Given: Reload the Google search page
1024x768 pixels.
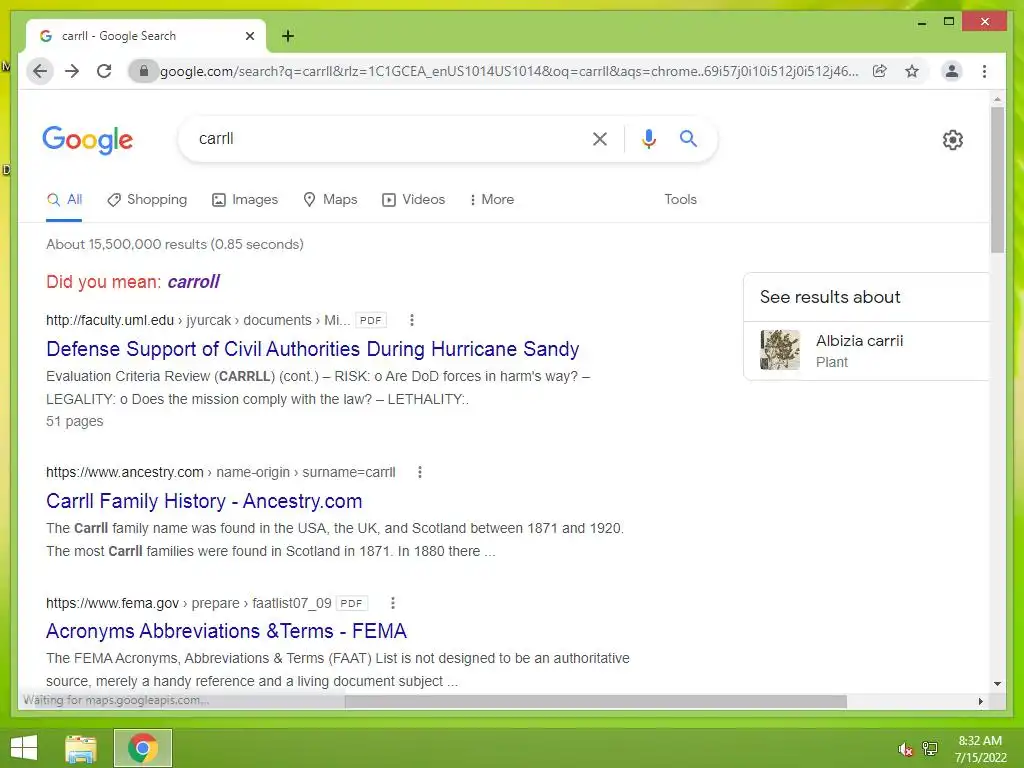Looking at the screenshot, I should pyautogui.click(x=104, y=71).
